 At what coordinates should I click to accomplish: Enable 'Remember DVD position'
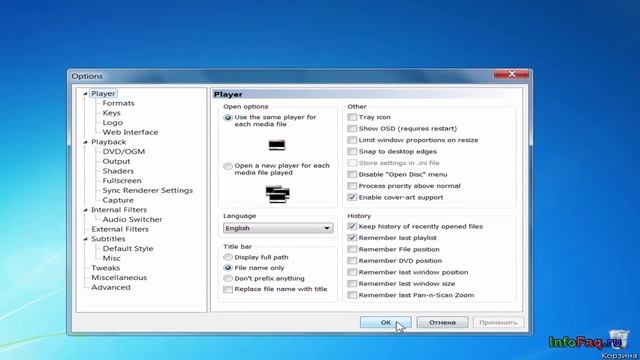tap(352, 260)
